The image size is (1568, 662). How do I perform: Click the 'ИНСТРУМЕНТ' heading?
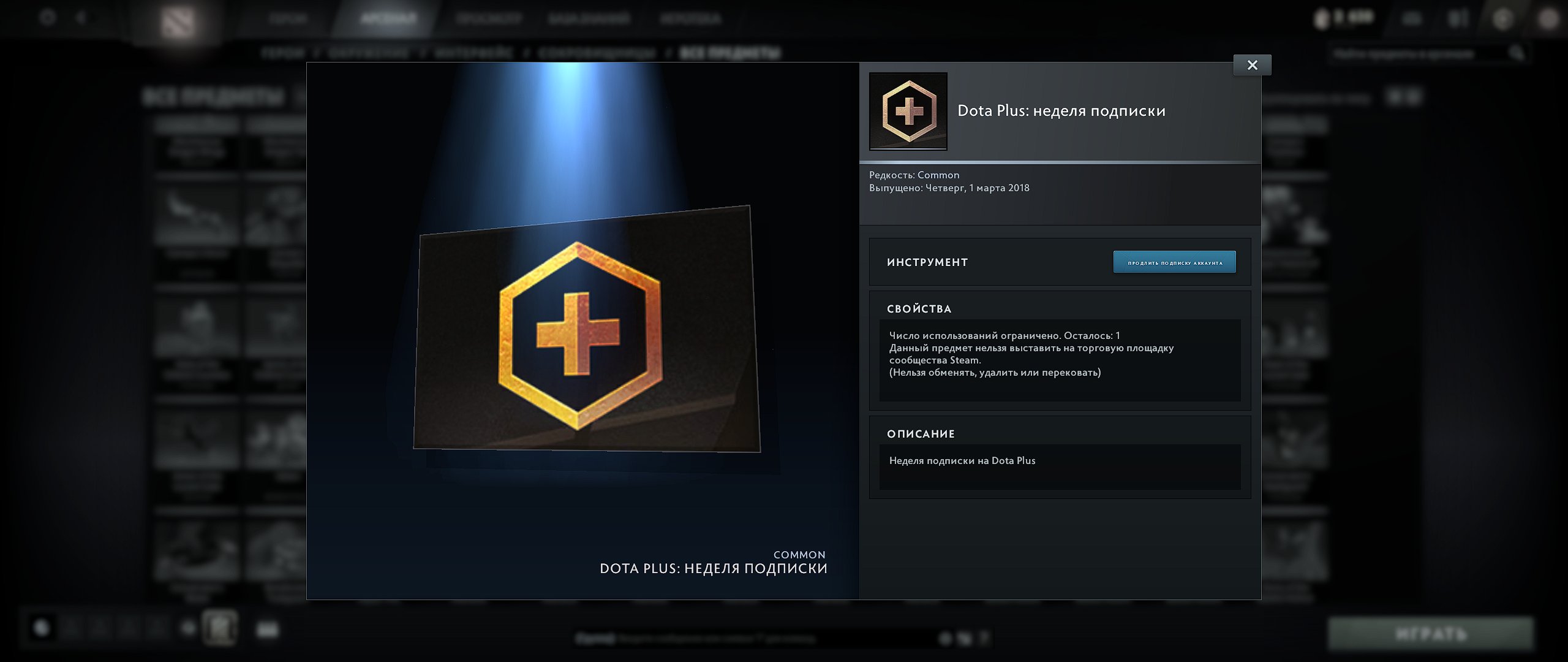pyautogui.click(x=927, y=262)
